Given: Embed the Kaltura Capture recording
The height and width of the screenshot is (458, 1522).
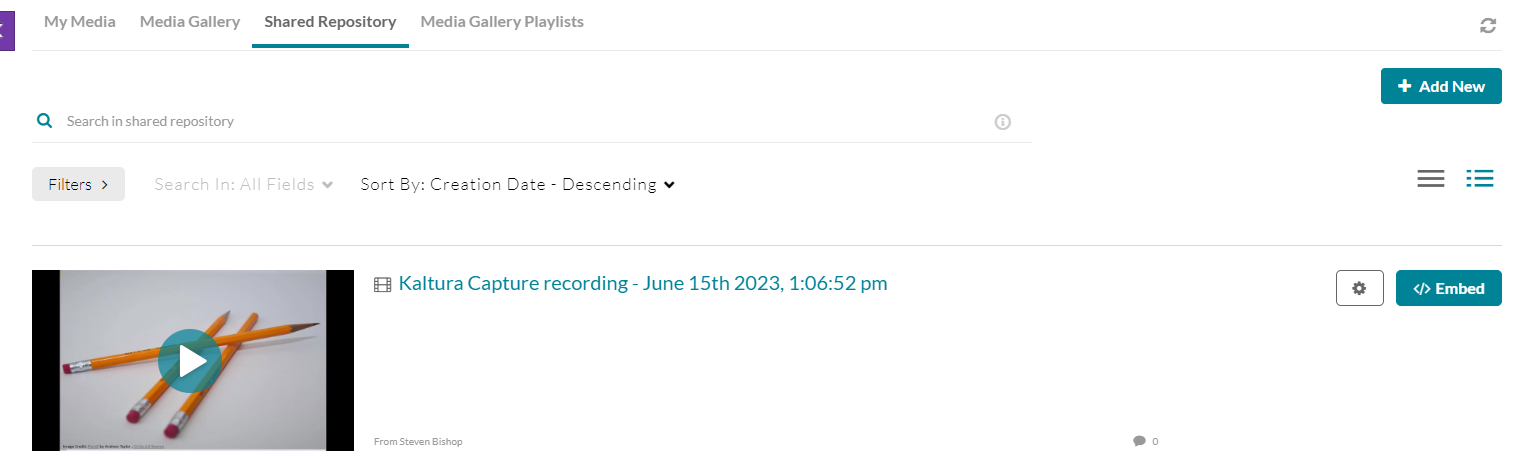Looking at the screenshot, I should (x=1448, y=288).
